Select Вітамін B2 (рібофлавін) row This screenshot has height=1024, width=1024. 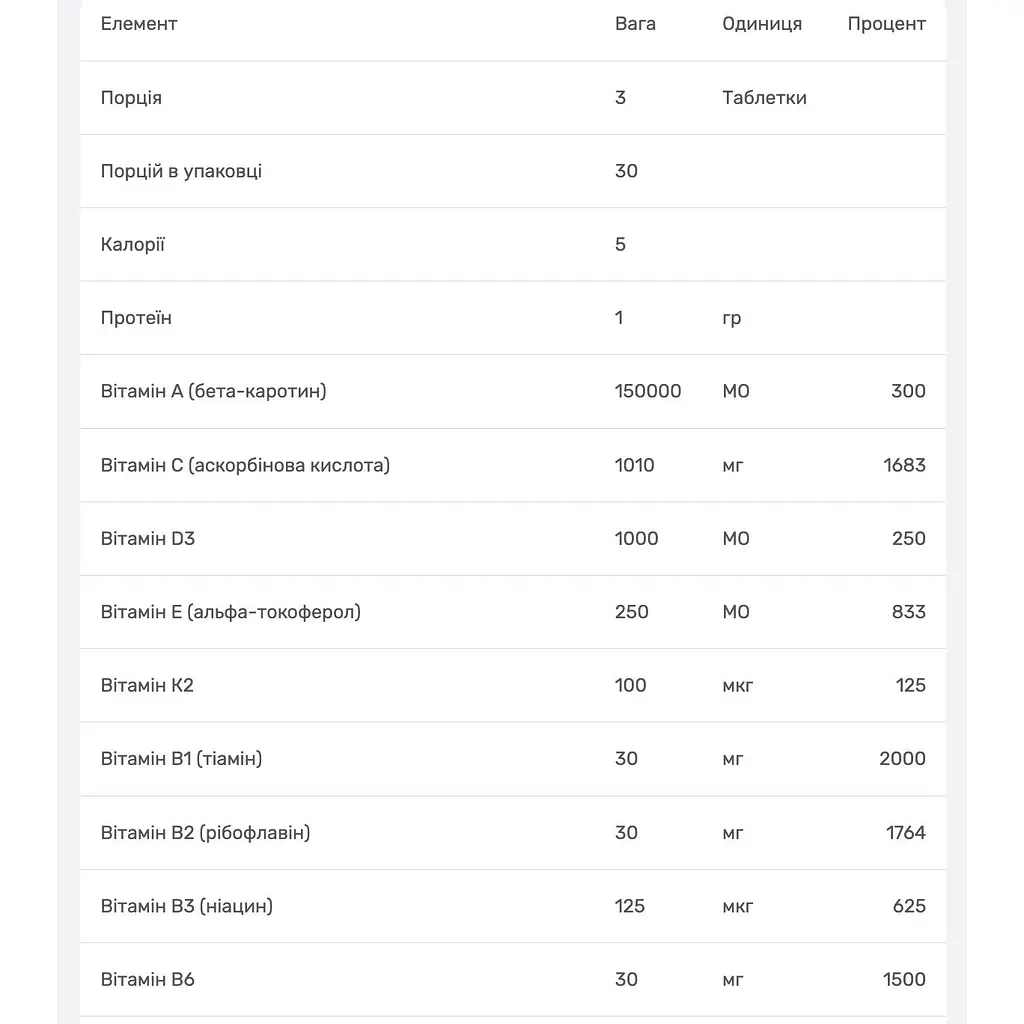[513, 833]
